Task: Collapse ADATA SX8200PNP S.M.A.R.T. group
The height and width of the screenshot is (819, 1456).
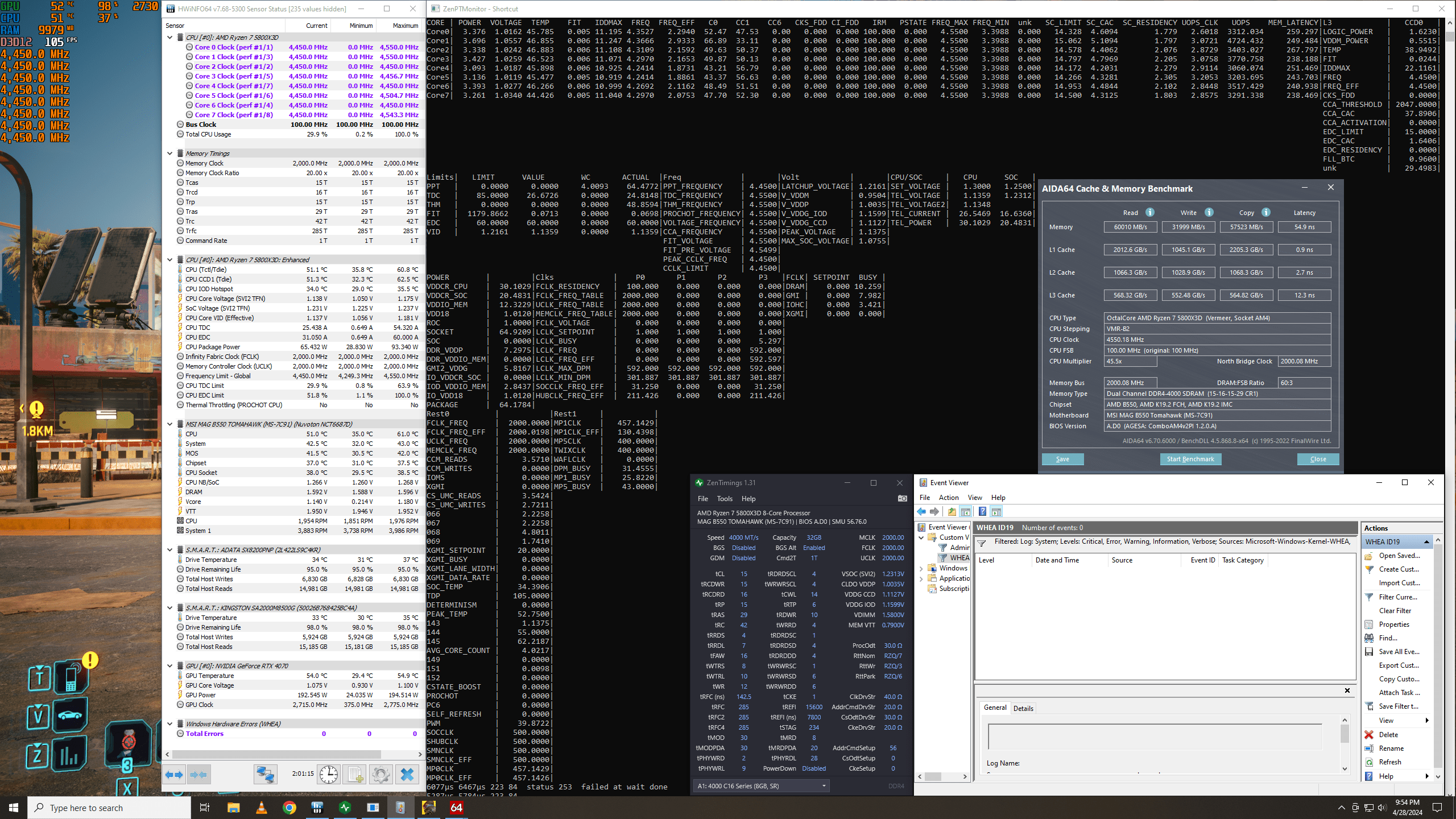Action: coord(169,550)
